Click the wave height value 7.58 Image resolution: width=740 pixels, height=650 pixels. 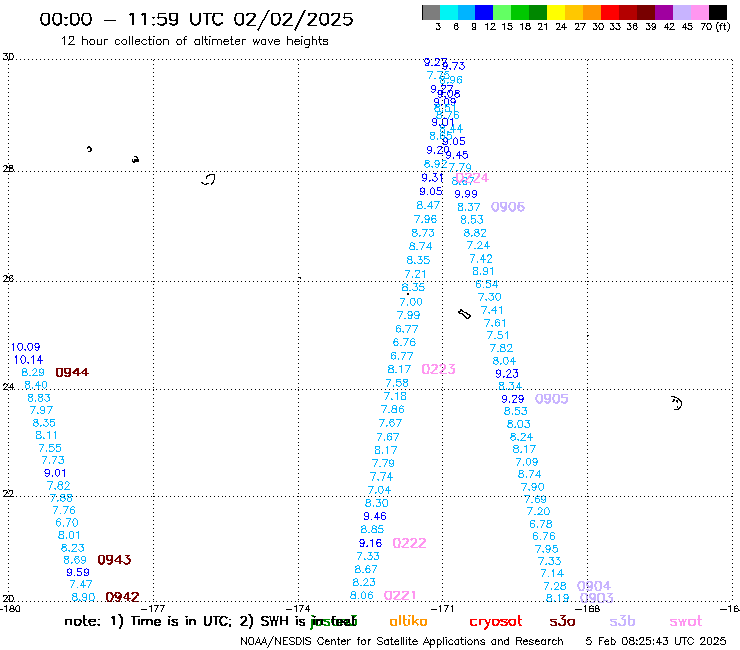[397, 383]
